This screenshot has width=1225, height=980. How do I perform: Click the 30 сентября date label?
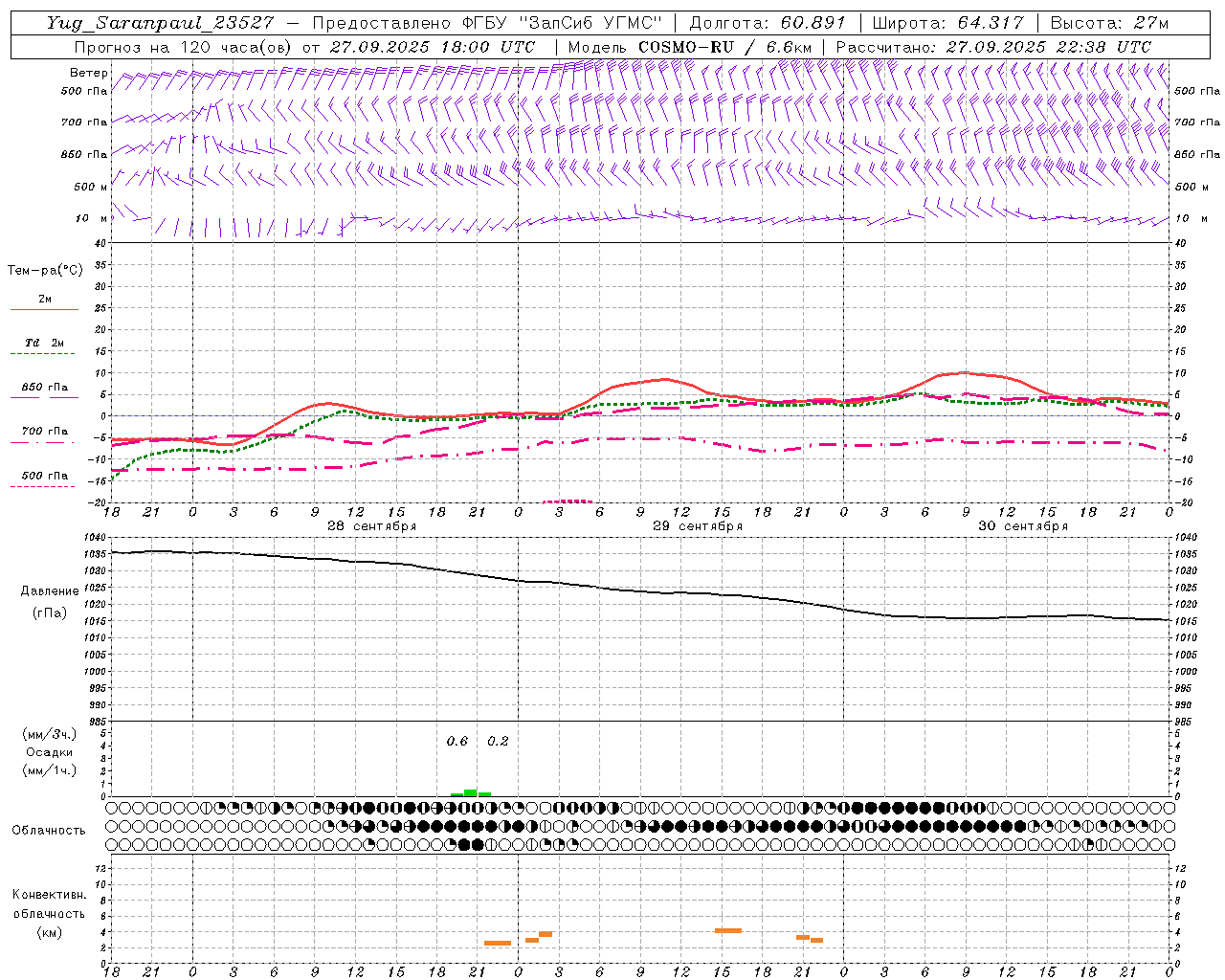click(1022, 526)
